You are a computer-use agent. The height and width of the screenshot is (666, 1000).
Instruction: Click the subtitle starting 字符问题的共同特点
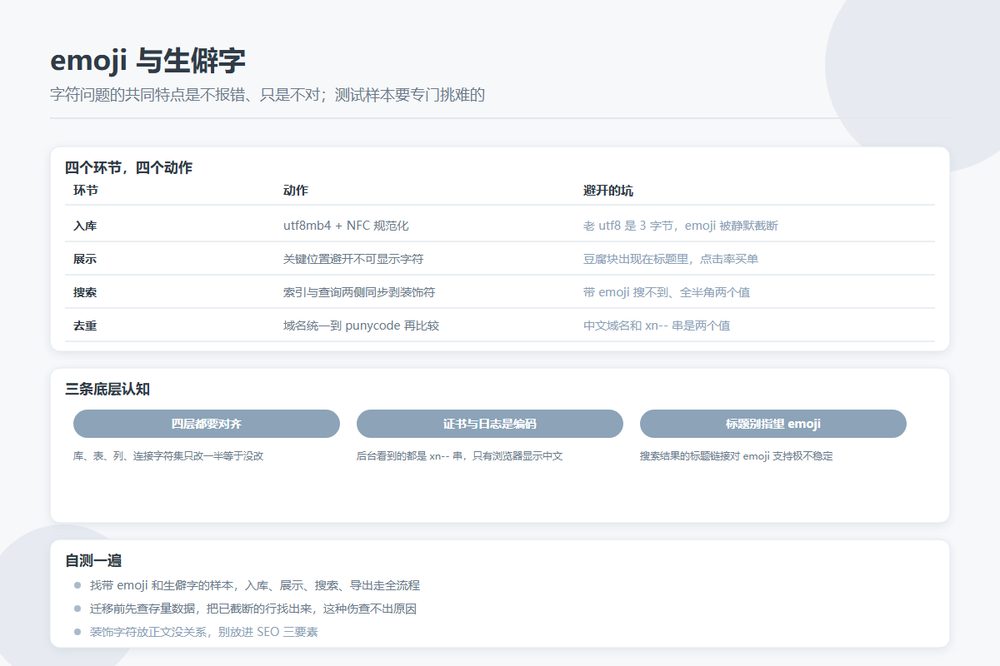[x=267, y=95]
